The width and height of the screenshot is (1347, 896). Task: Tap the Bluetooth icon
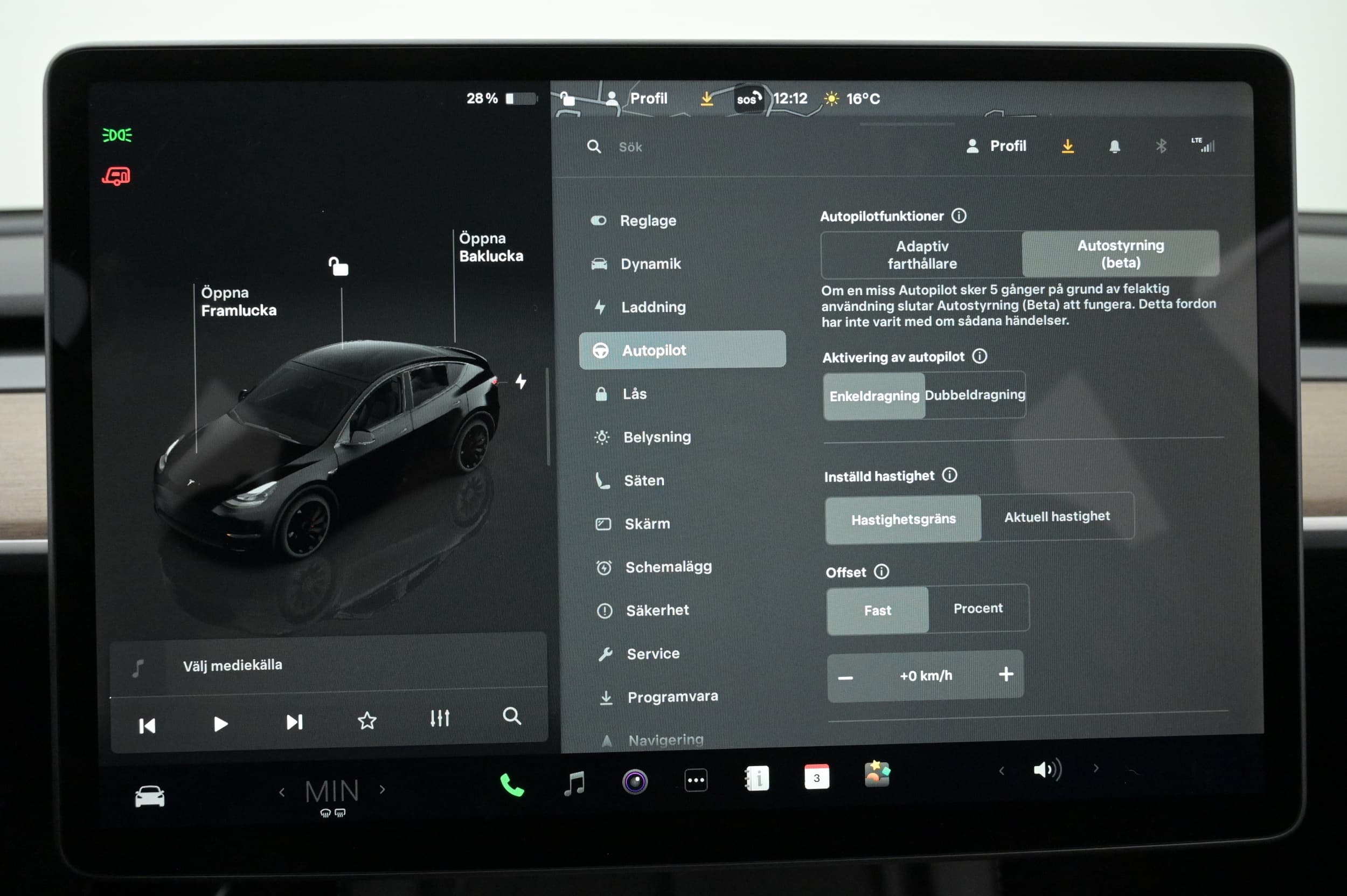click(x=1161, y=147)
